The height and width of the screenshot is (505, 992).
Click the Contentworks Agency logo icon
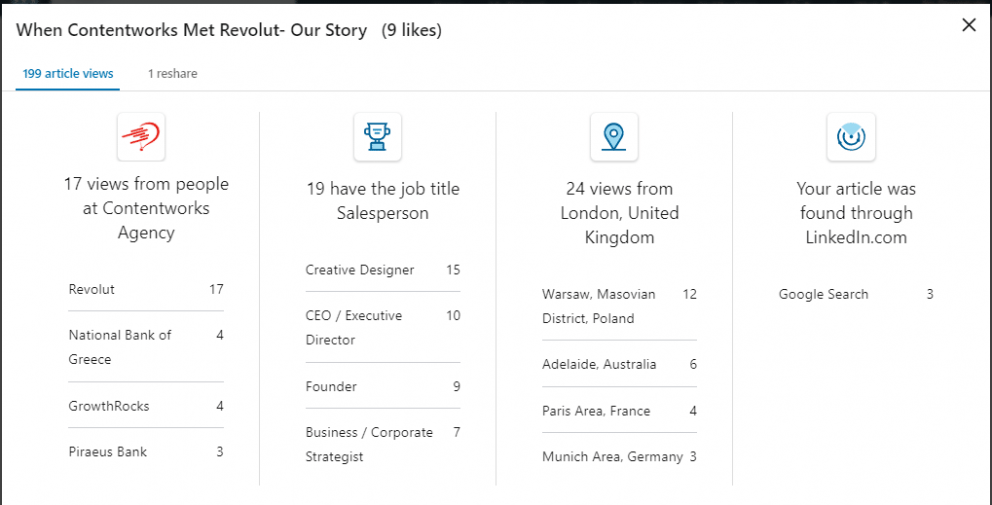point(141,137)
